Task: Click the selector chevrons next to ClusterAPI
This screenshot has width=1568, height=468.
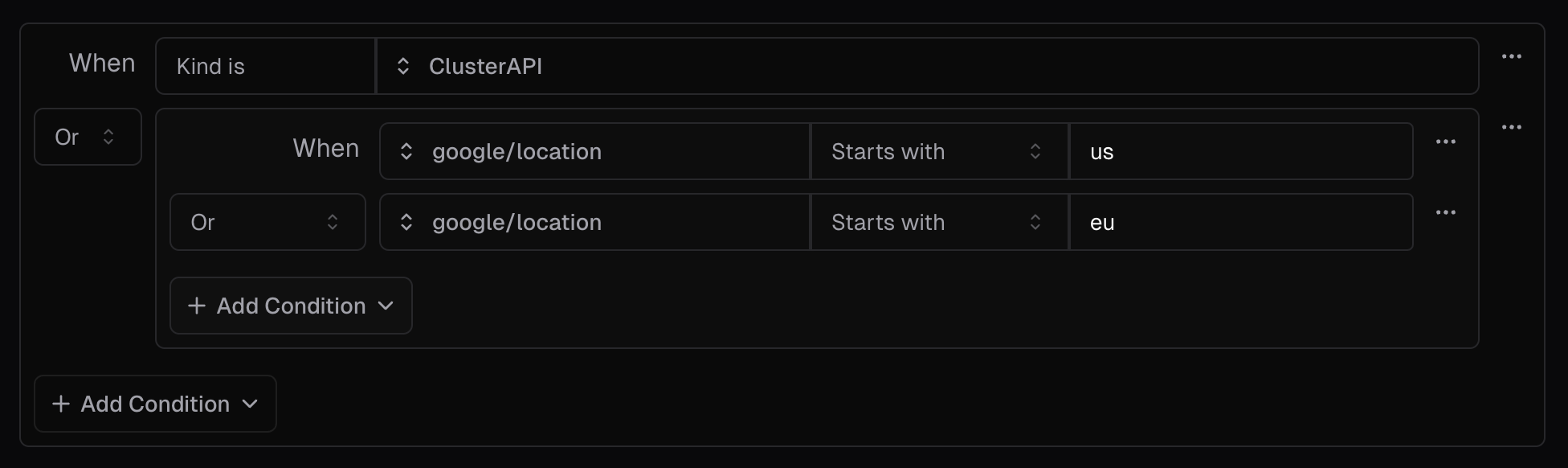Action: 402,66
